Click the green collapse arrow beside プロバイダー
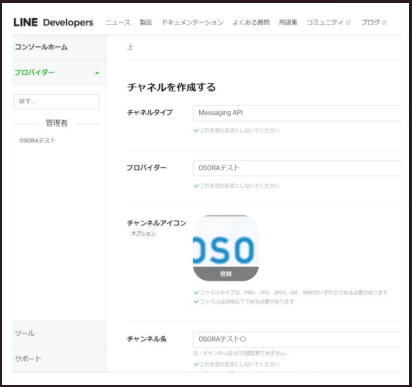The width and height of the screenshot is (412, 387). click(x=97, y=73)
